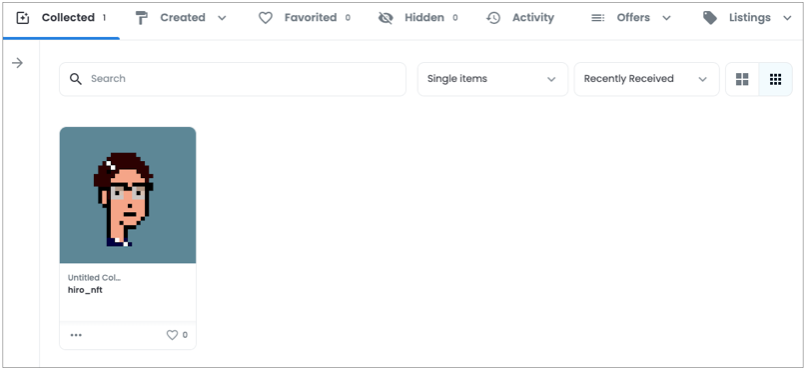Image resolution: width=807 pixels, height=369 pixels.
Task: Click the tag icon beside Listings
Action: click(710, 18)
